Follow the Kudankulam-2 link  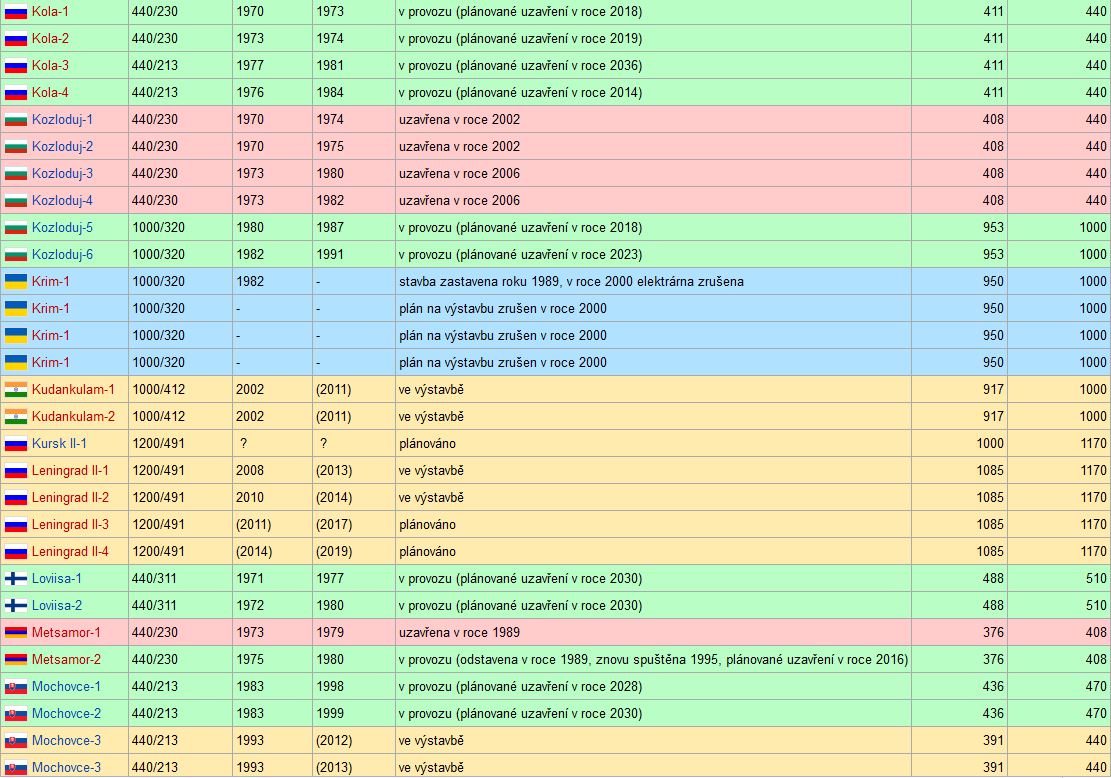pos(73,417)
